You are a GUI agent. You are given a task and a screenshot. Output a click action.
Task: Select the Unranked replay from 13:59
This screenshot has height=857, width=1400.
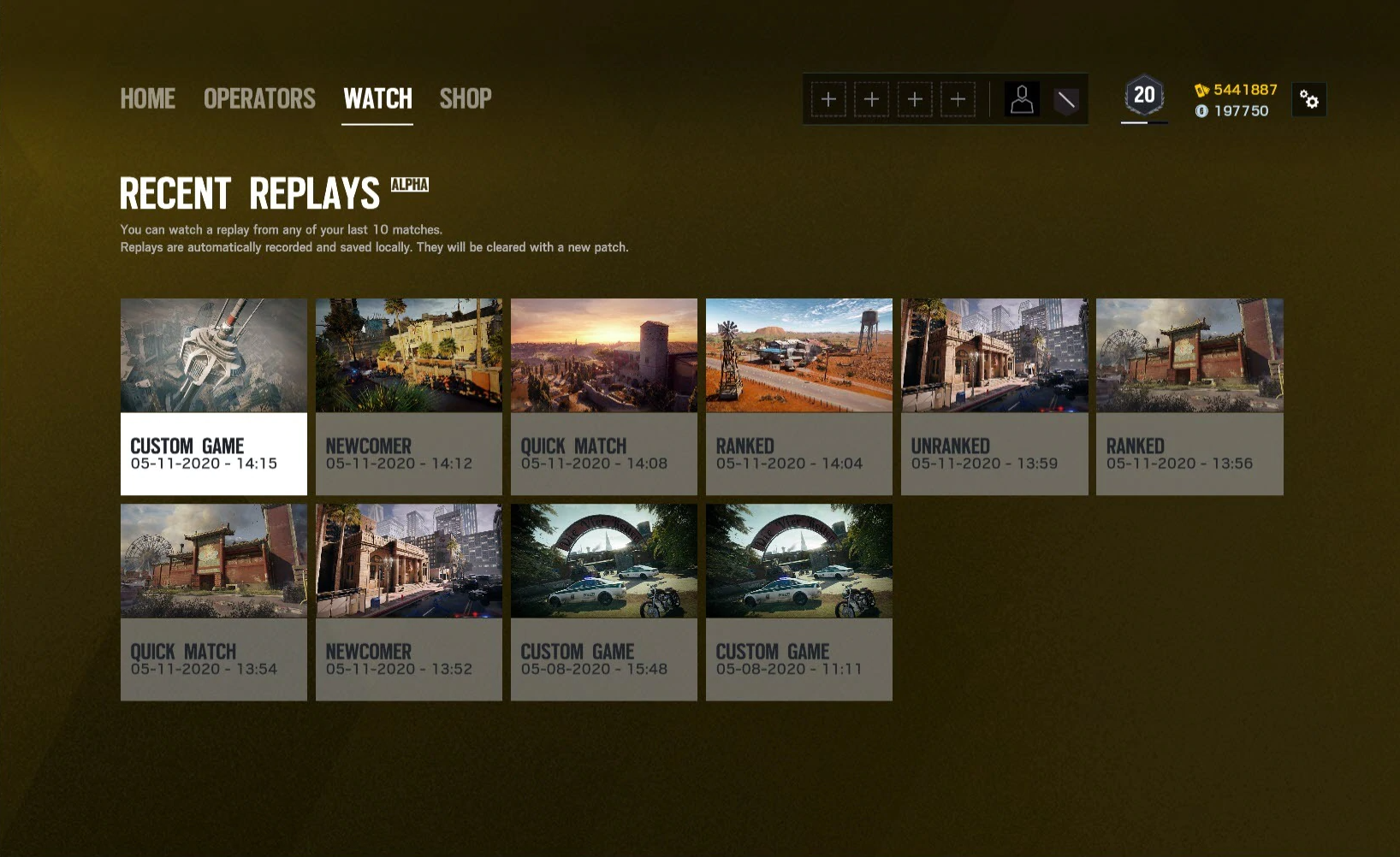(x=994, y=397)
